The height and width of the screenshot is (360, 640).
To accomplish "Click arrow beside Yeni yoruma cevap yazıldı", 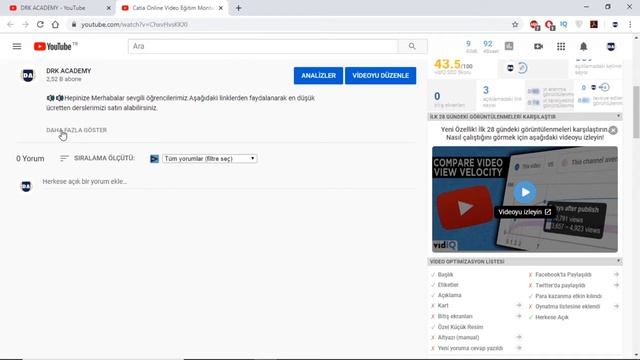I will [519, 348].
